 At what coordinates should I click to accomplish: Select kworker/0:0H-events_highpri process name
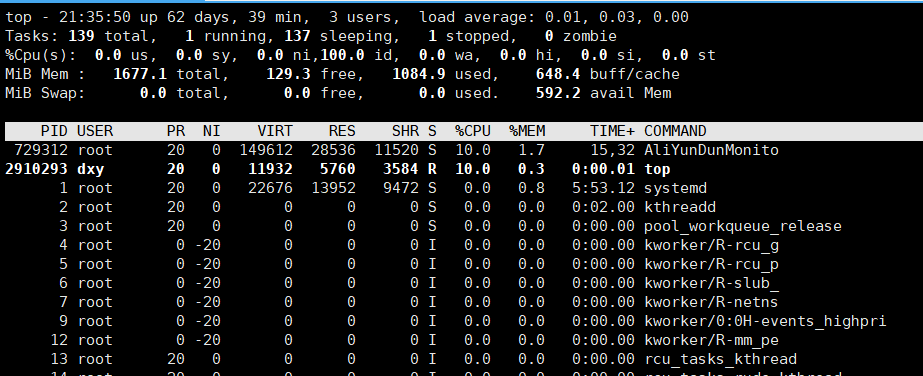click(765, 321)
